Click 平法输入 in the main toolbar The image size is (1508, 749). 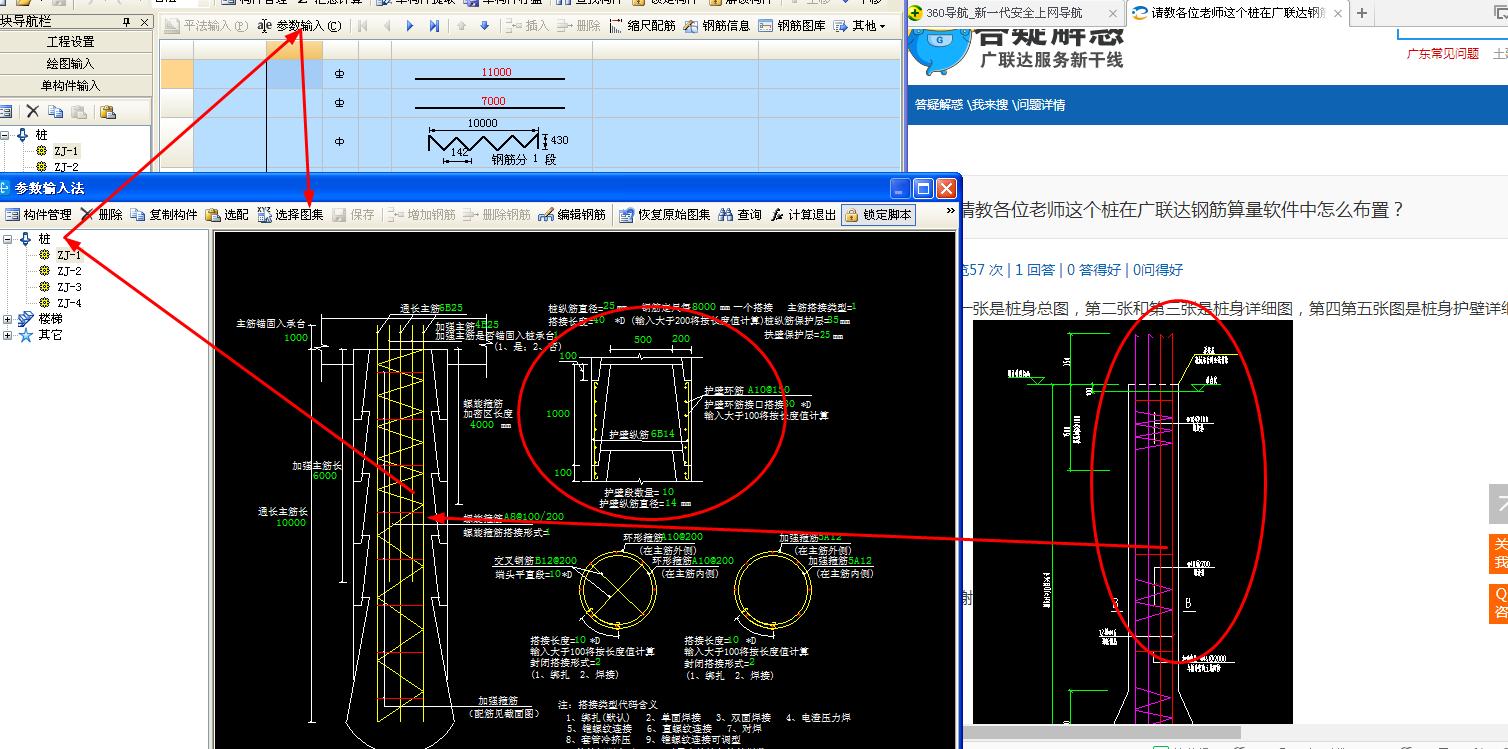(206, 26)
